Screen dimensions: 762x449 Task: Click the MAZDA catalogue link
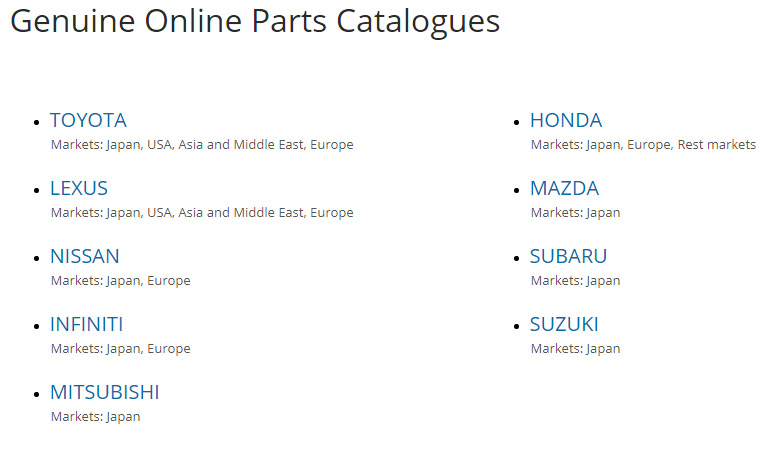(564, 189)
